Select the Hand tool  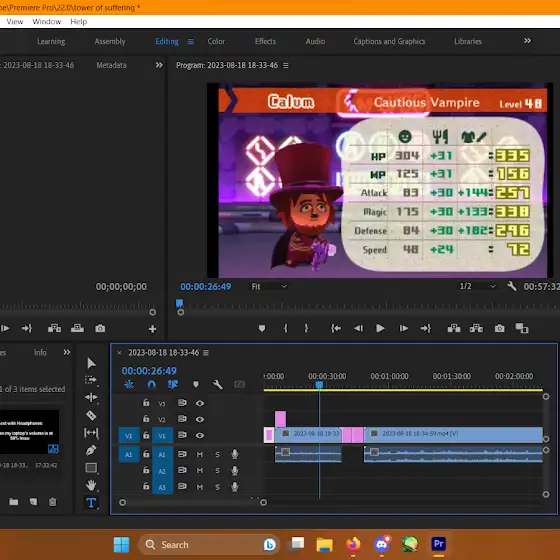[91, 485]
